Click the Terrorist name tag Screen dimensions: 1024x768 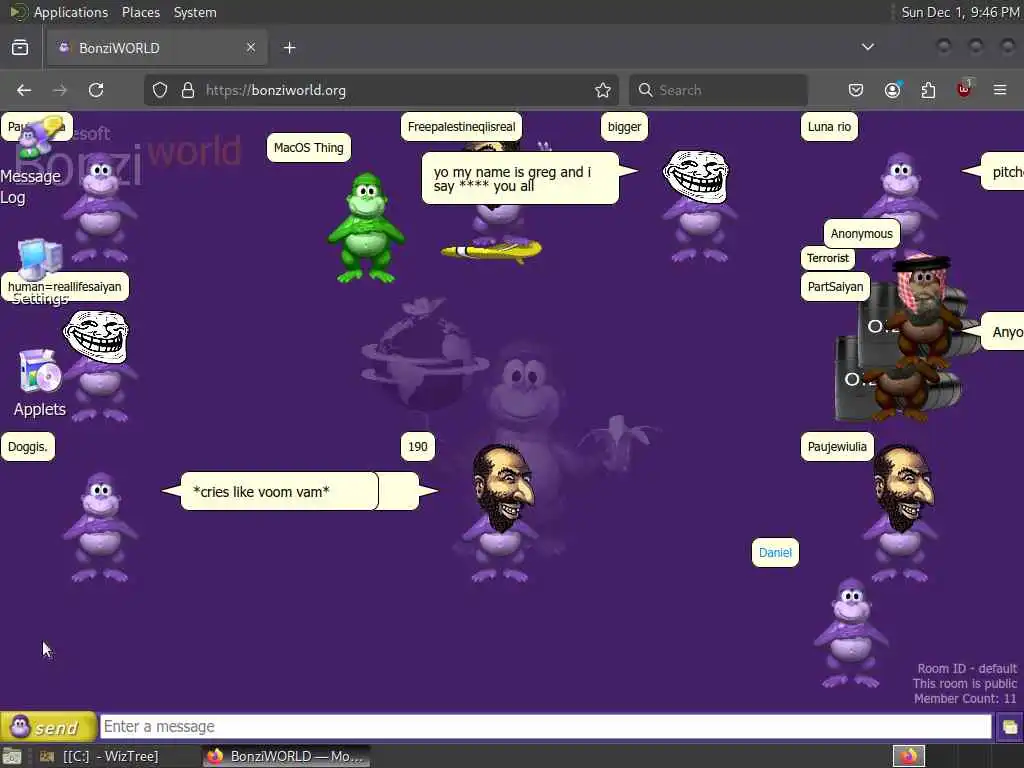click(x=827, y=258)
